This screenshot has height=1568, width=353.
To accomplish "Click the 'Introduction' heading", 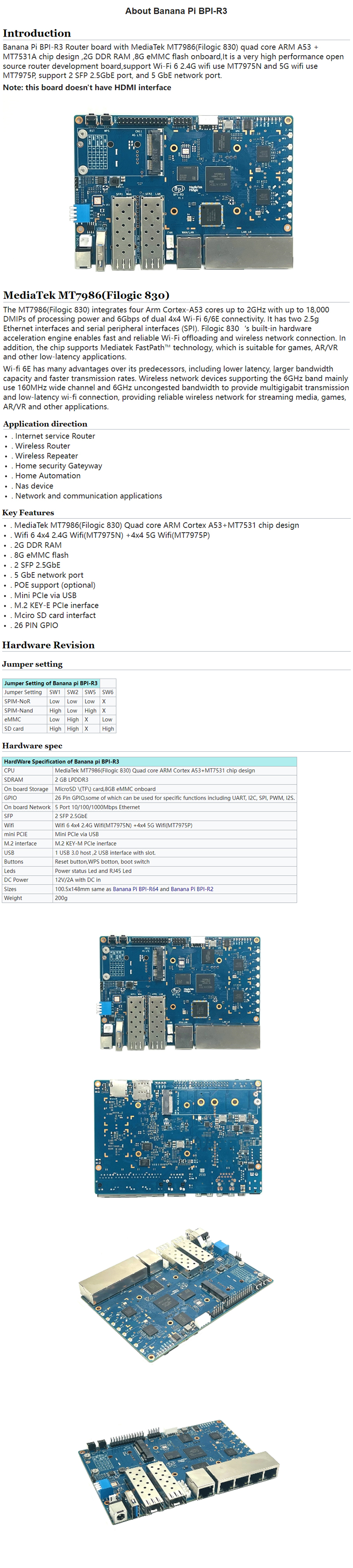I will (37, 34).
